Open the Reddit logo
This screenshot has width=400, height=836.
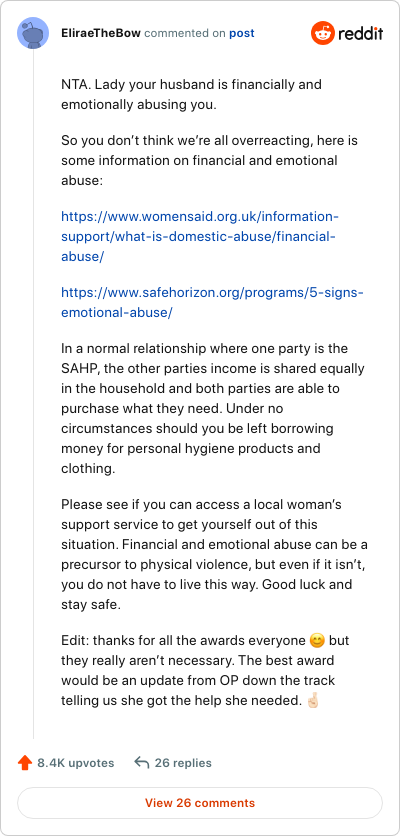(347, 33)
